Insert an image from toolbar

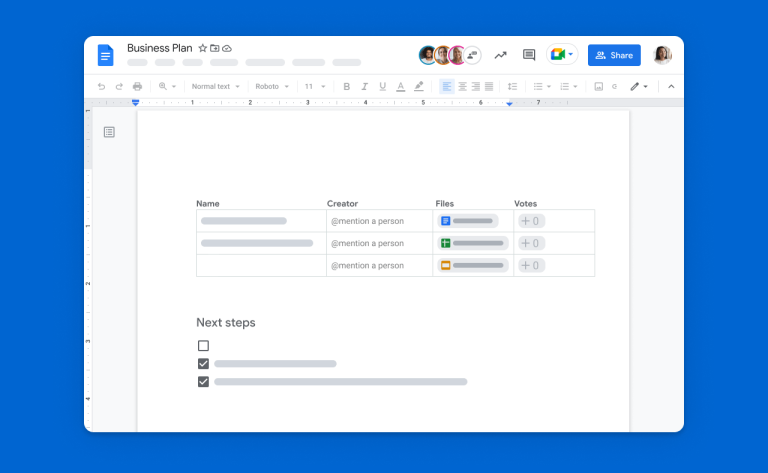[x=599, y=87]
